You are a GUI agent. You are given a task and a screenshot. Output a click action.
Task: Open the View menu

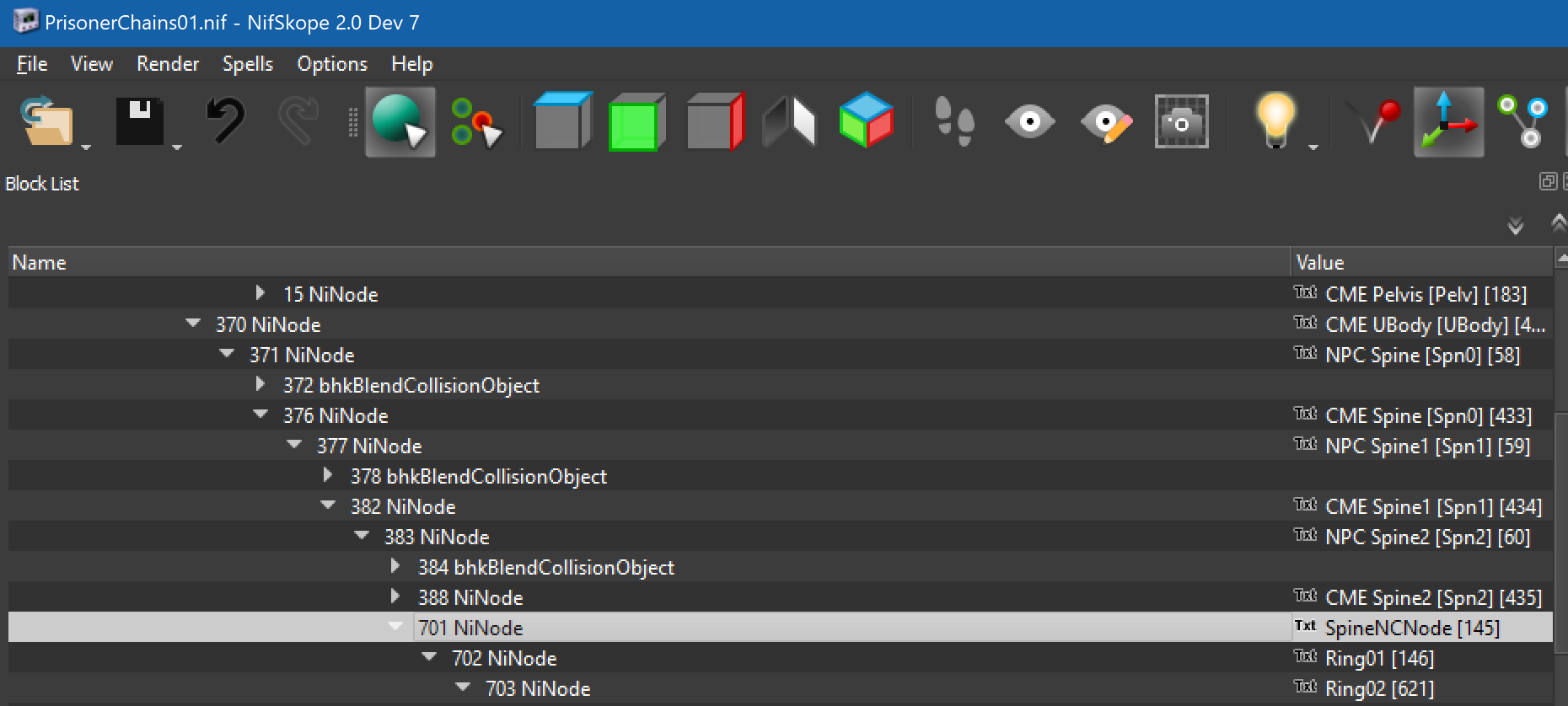[92, 64]
